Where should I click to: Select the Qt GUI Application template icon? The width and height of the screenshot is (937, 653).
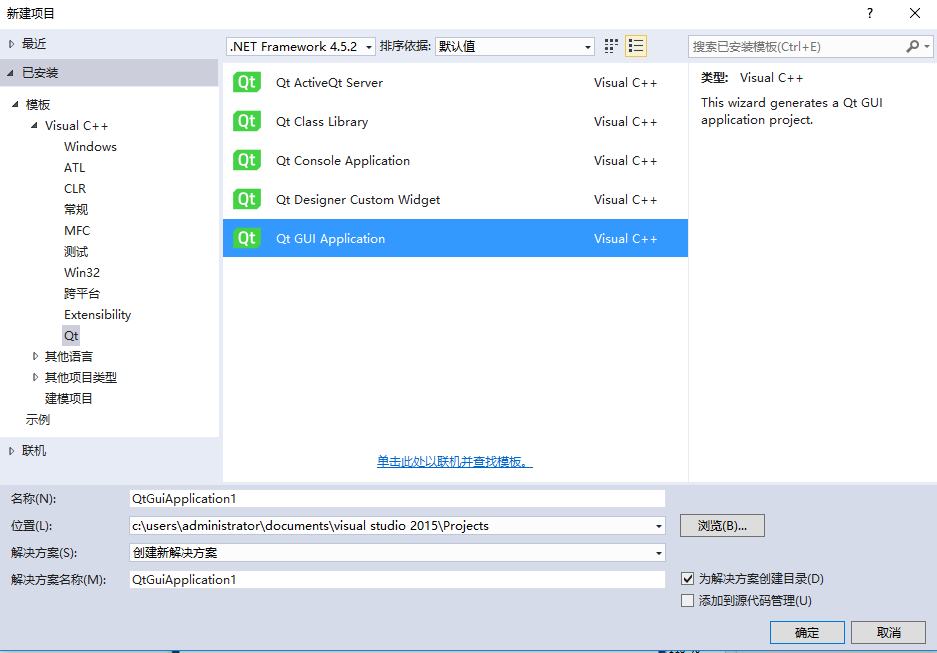click(x=246, y=238)
